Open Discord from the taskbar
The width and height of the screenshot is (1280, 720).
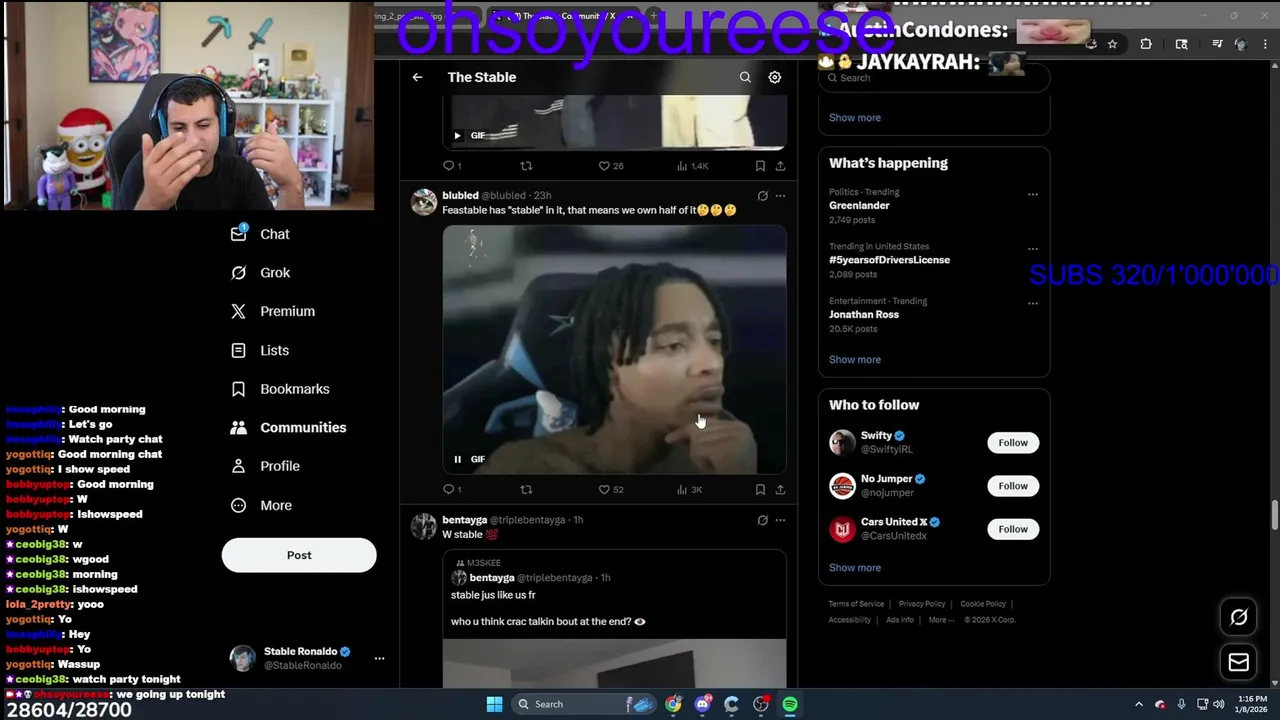click(703, 704)
